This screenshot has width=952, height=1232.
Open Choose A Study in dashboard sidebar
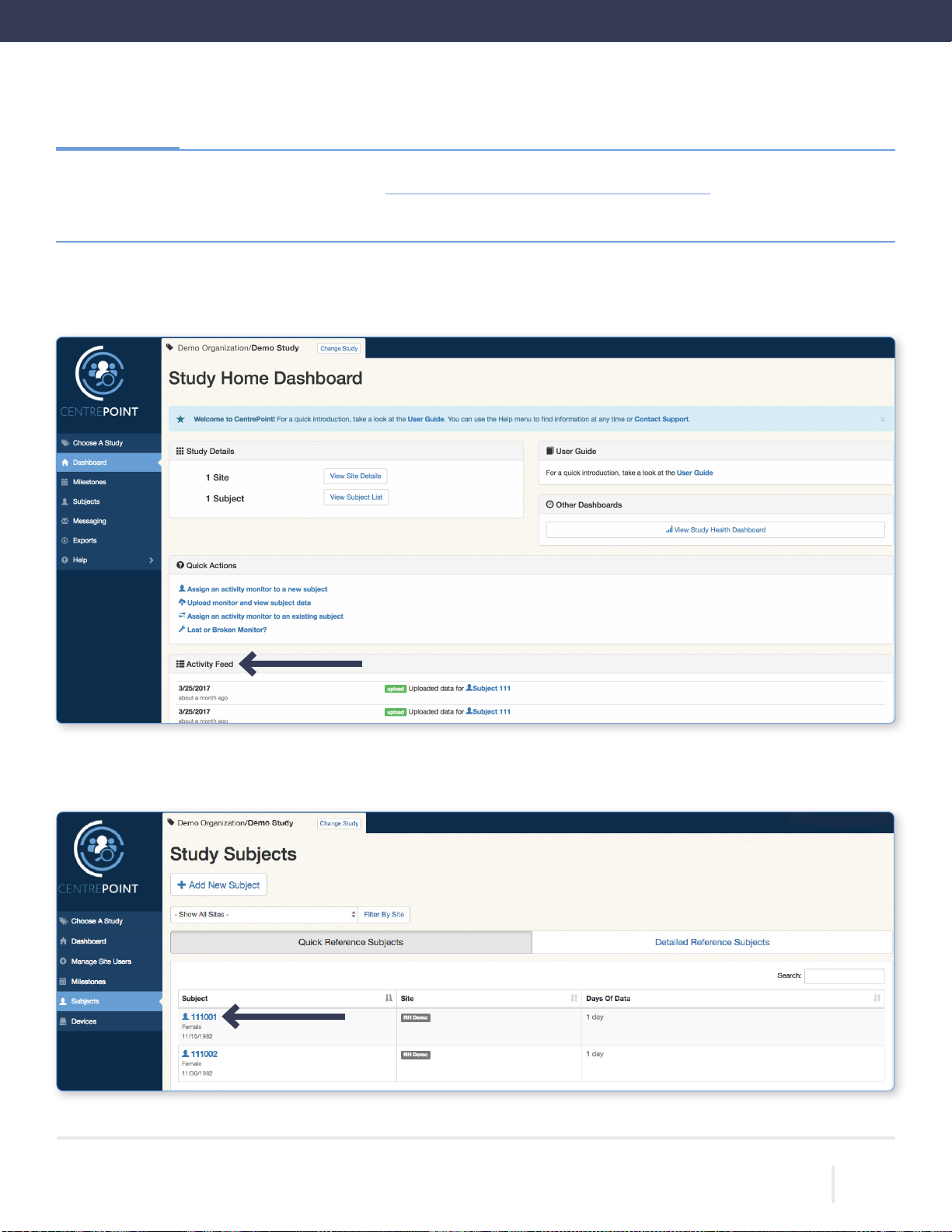click(98, 443)
